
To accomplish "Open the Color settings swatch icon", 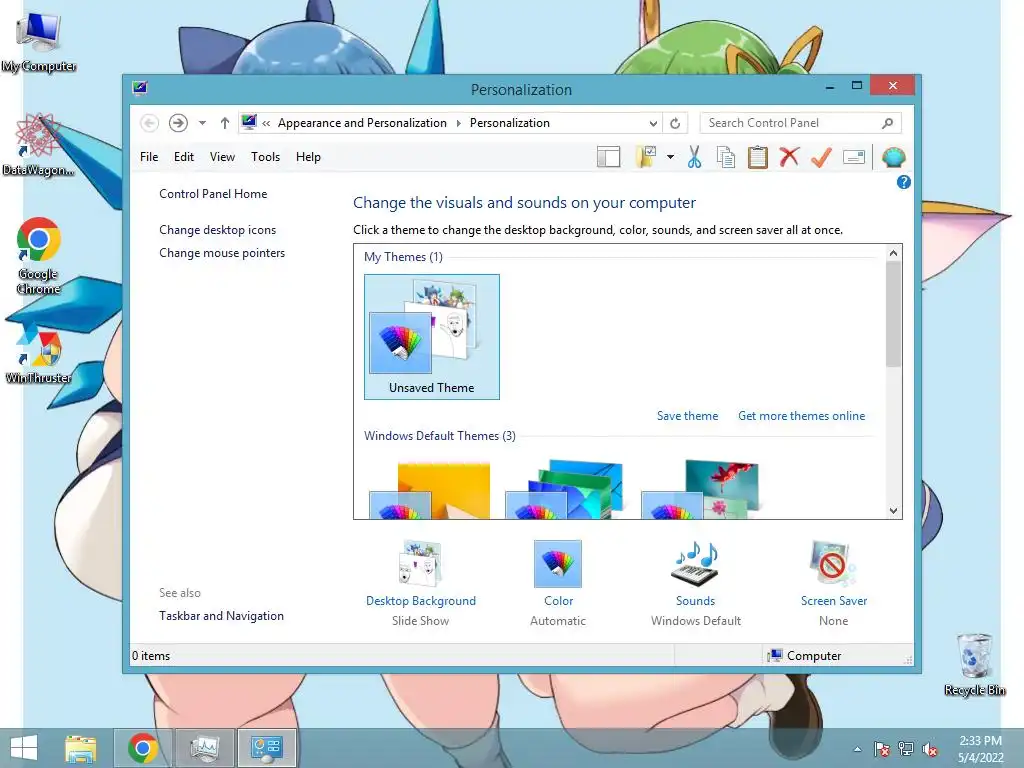I will 558,564.
